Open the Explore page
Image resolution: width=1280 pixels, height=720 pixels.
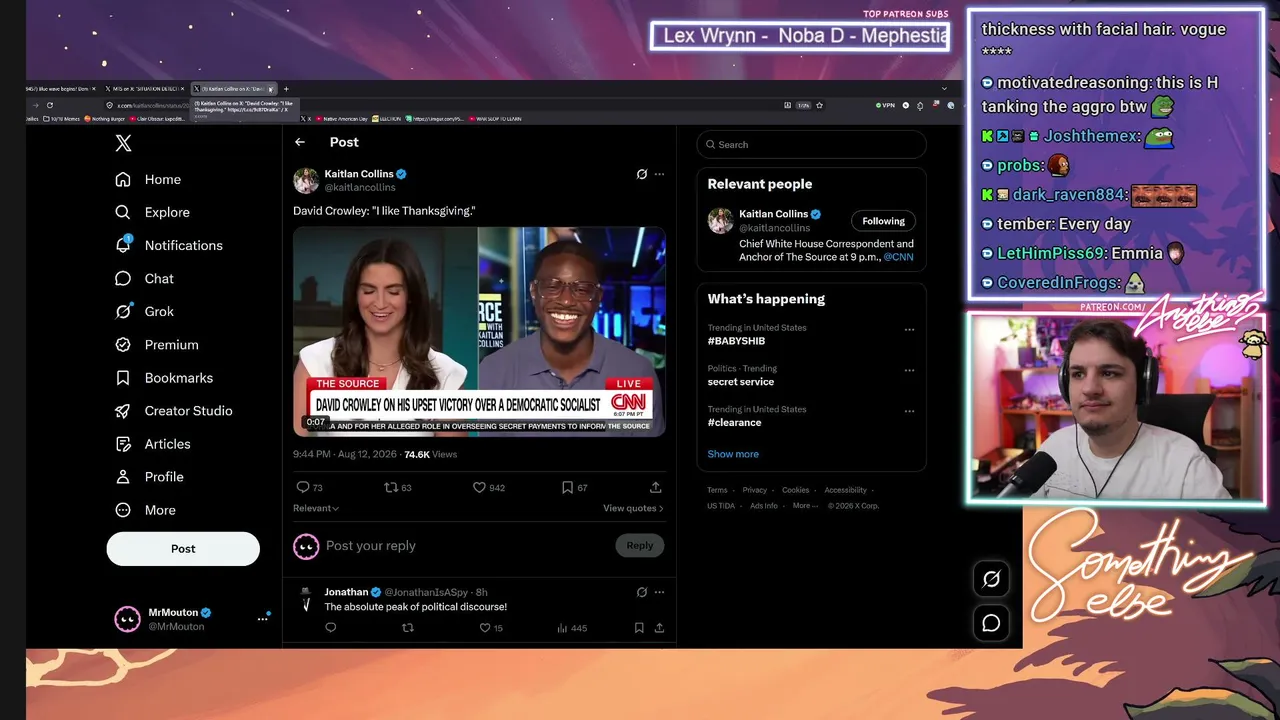click(x=152, y=212)
